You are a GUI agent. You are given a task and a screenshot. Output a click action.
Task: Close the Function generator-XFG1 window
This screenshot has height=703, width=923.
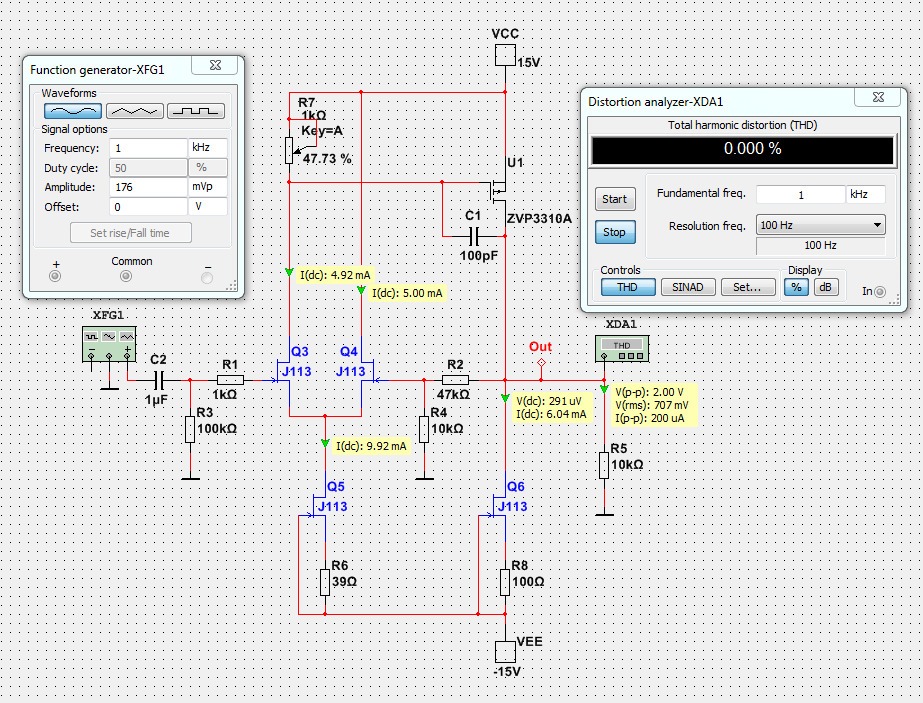tap(215, 65)
